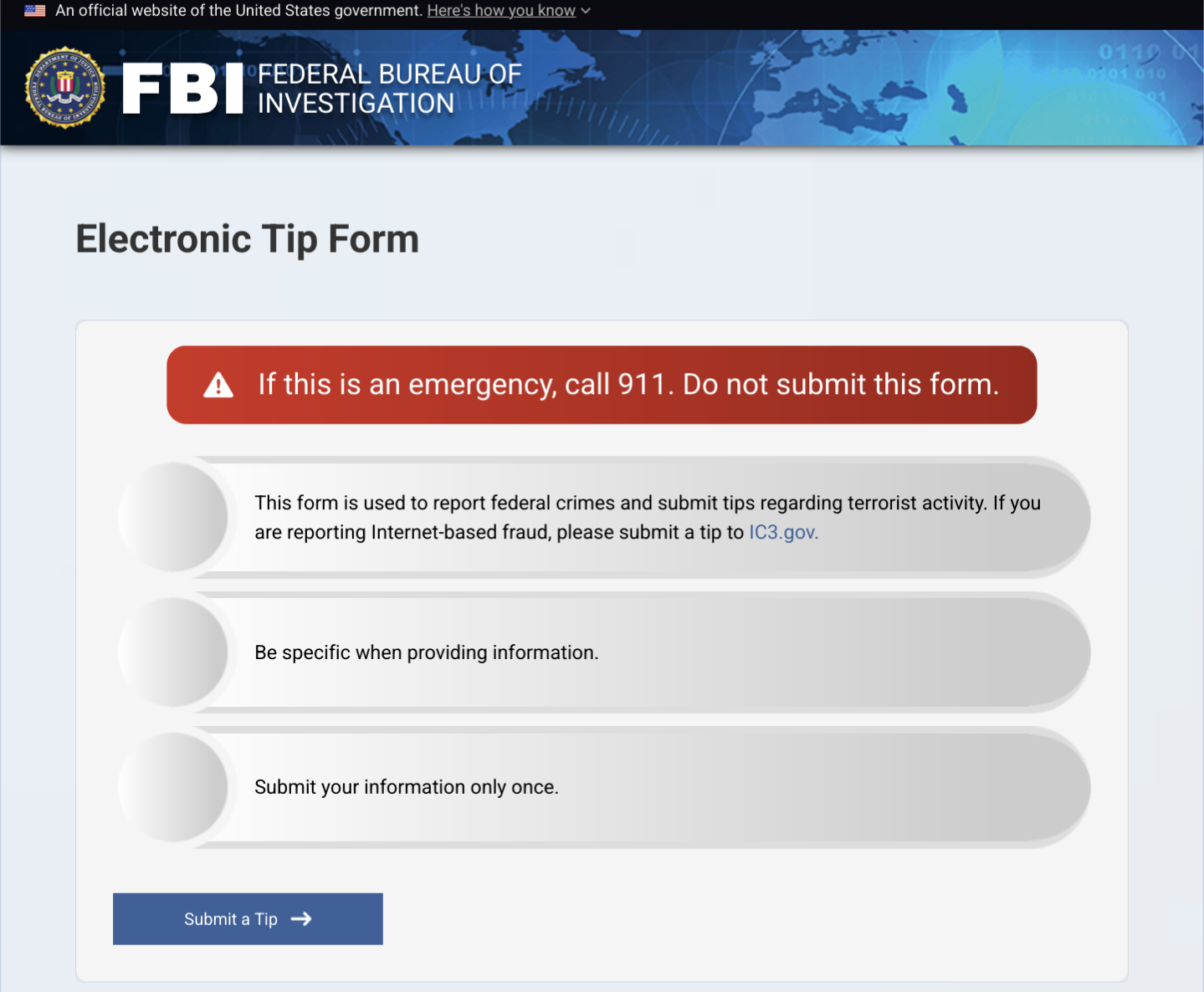The image size is (1204, 992).
Task: Open the "Here's how you know" link
Action: [x=501, y=11]
